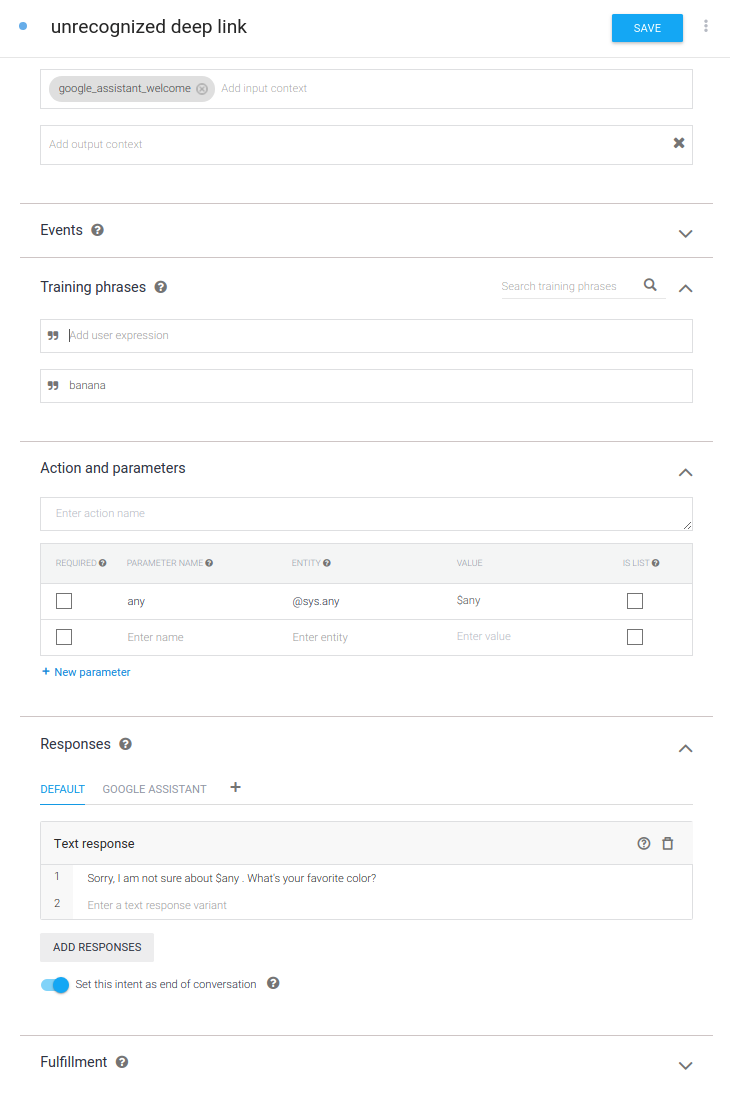730x1103 pixels.
Task: Toggle Set this intent as end of conversation
Action: tap(55, 985)
